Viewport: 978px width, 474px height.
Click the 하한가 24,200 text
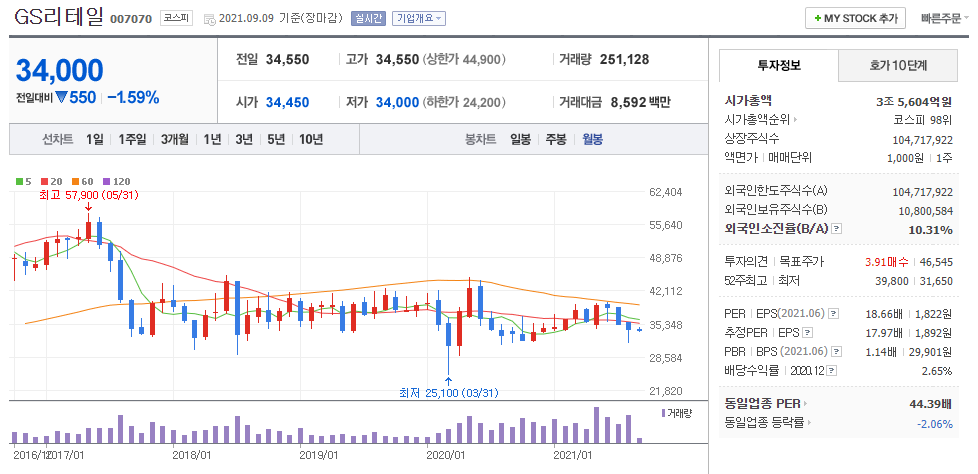coord(464,102)
